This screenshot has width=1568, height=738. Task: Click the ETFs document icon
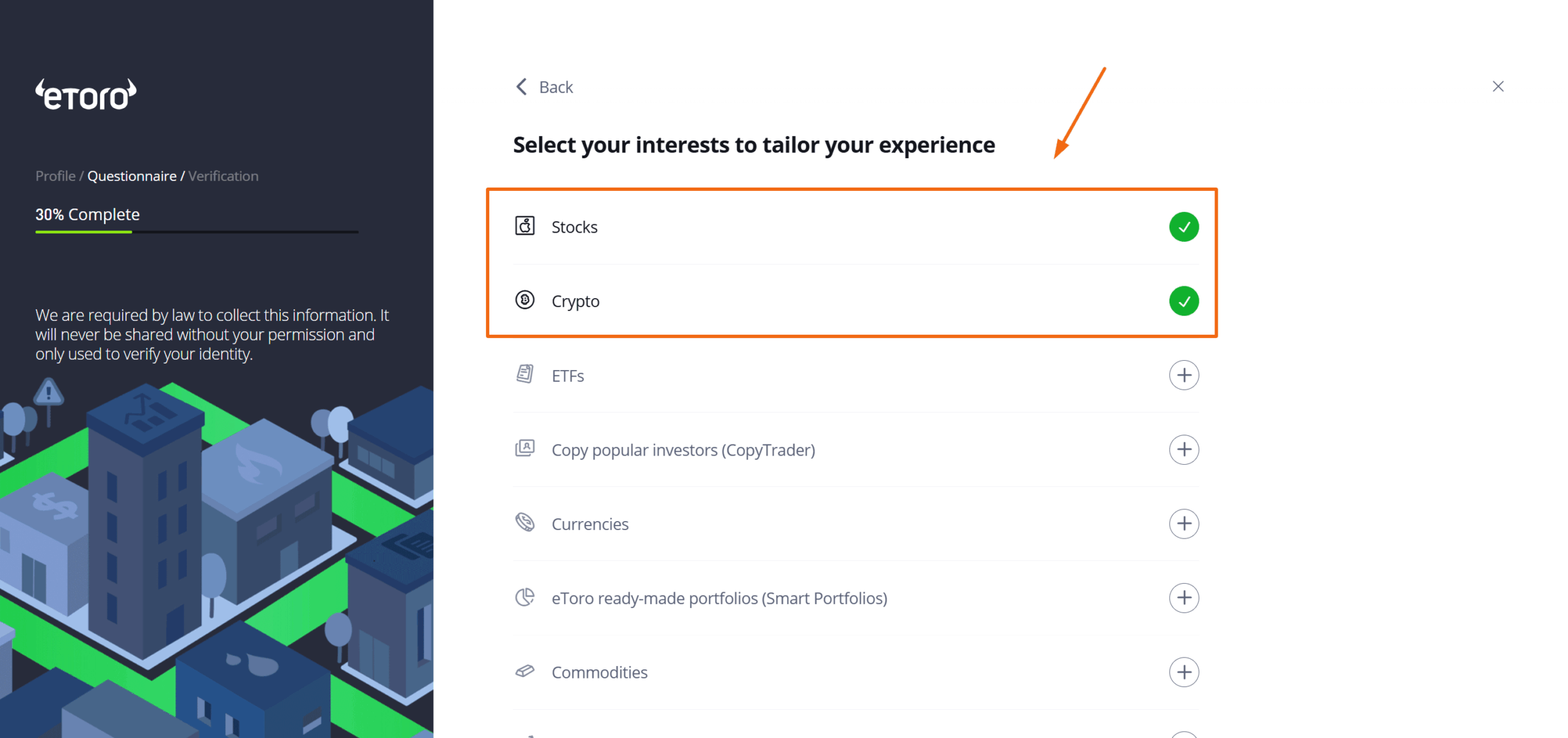point(525,375)
